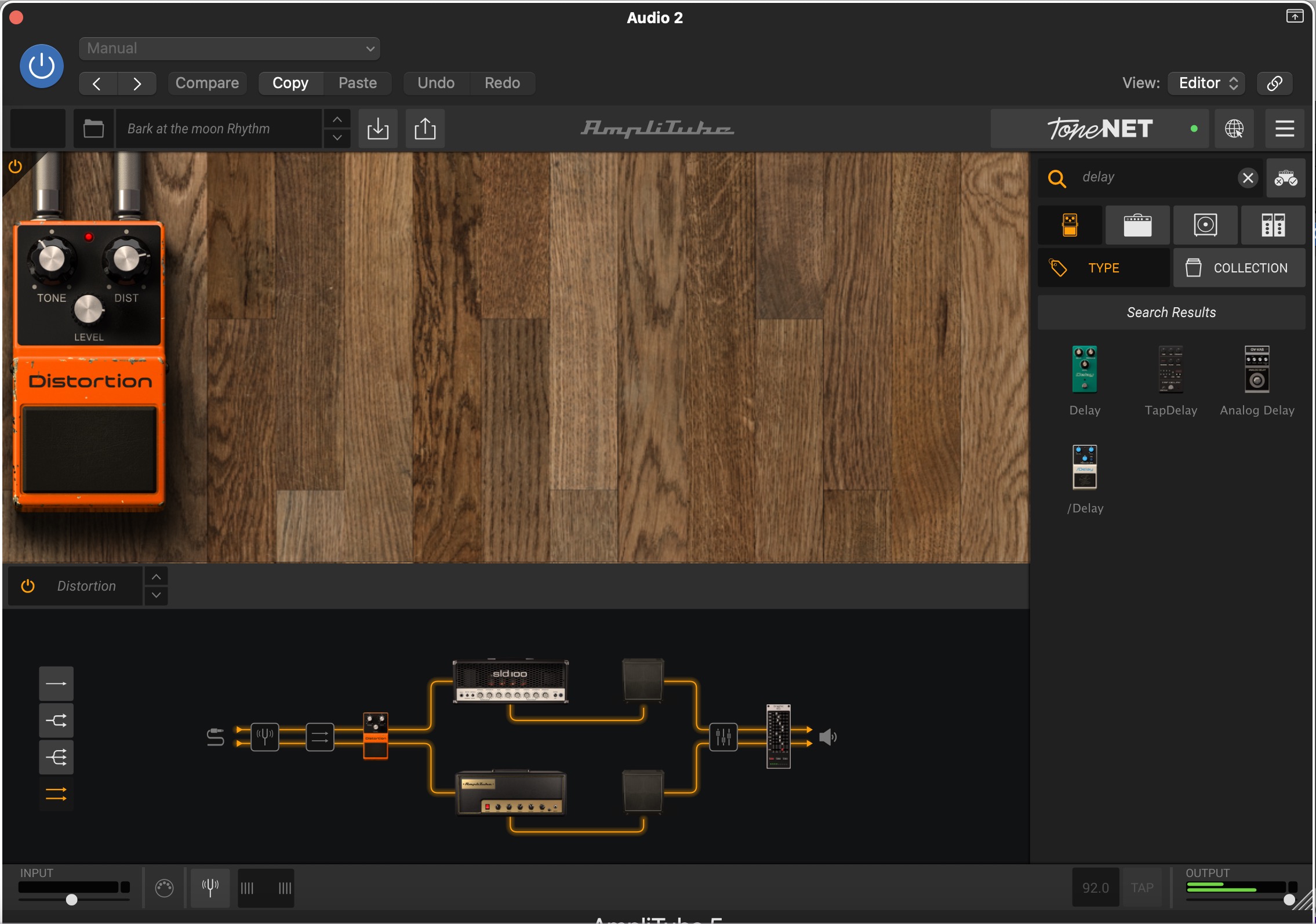Switch to the COLLECTION tab

1239,268
